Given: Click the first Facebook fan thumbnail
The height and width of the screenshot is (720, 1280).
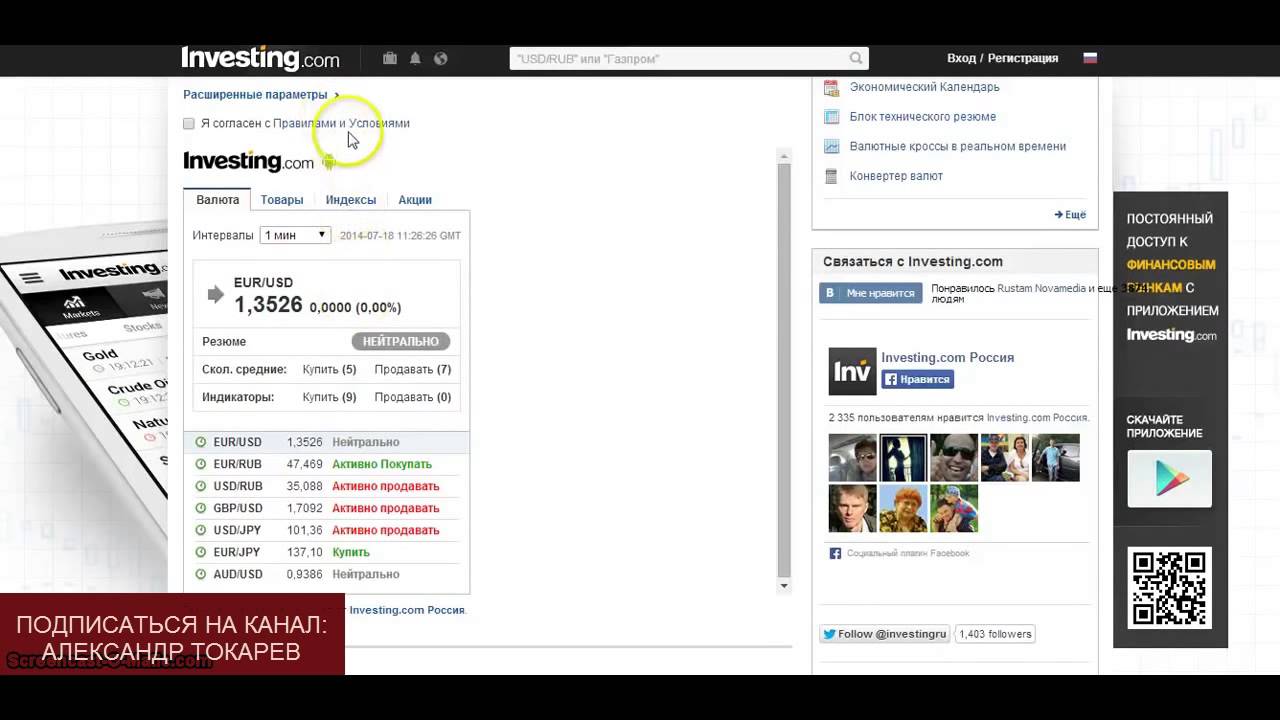Looking at the screenshot, I should point(852,458).
